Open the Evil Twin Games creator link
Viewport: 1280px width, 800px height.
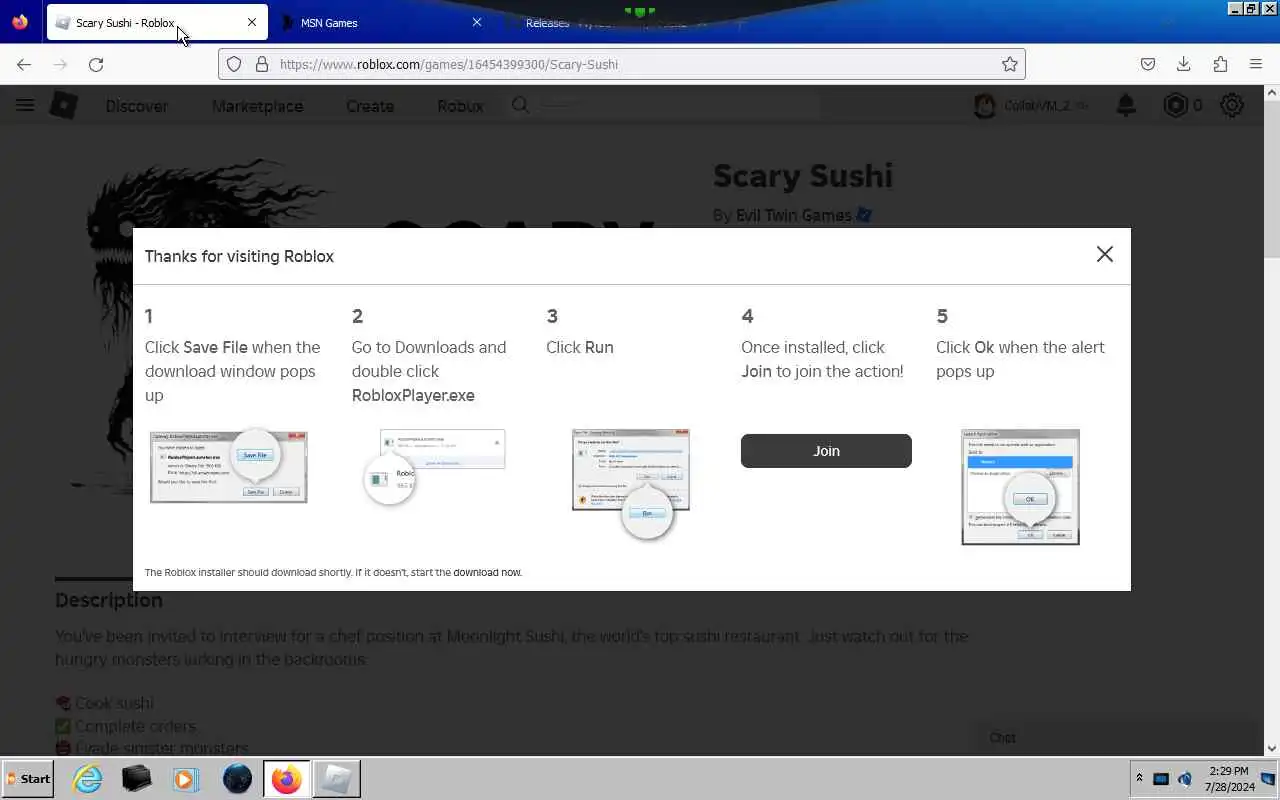pos(793,215)
